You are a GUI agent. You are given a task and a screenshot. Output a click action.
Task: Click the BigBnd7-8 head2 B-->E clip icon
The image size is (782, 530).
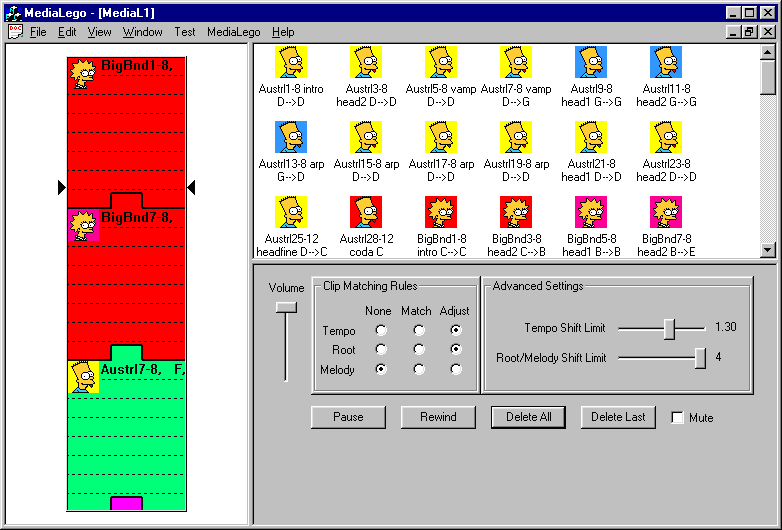click(x=666, y=212)
